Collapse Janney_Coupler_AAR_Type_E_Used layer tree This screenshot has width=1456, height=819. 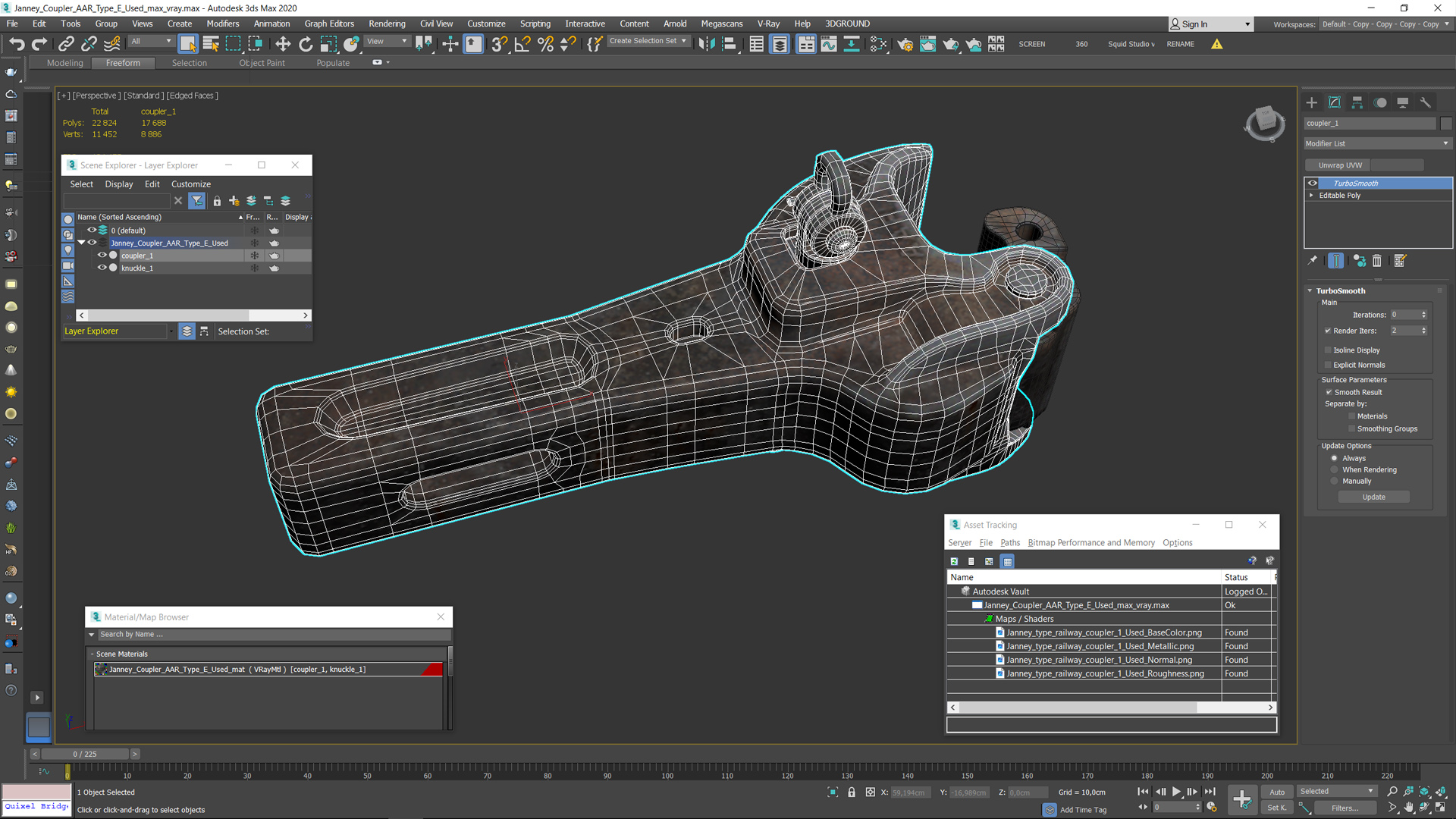point(82,243)
